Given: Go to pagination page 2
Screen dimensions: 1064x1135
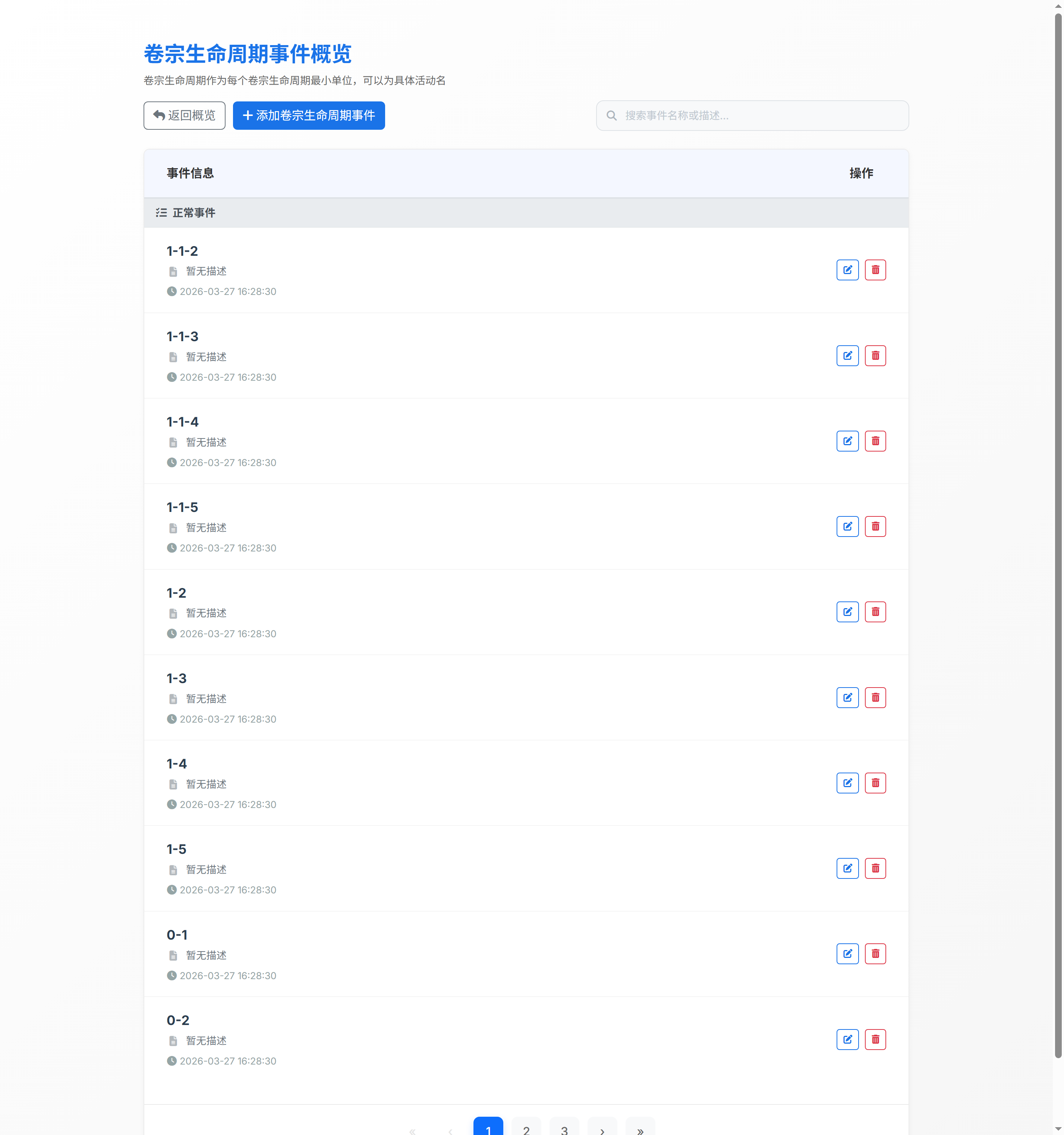Looking at the screenshot, I should click(x=526, y=1128).
